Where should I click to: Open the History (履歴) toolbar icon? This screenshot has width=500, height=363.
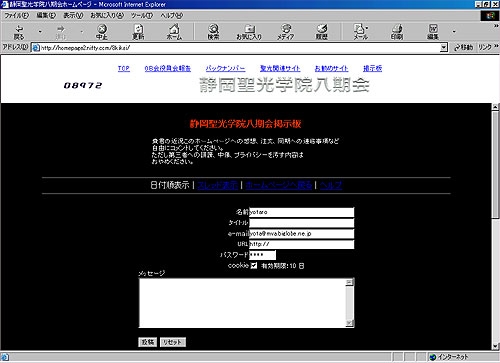click(322, 32)
